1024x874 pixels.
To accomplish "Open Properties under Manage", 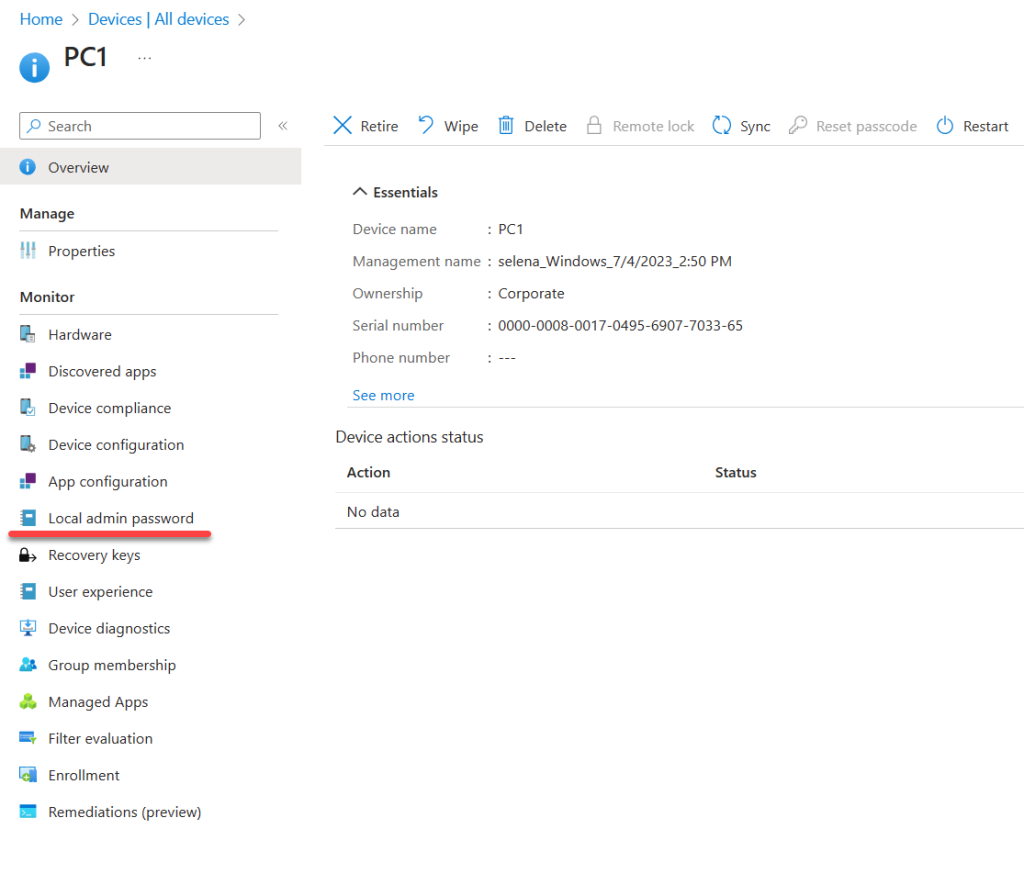I will pos(81,251).
